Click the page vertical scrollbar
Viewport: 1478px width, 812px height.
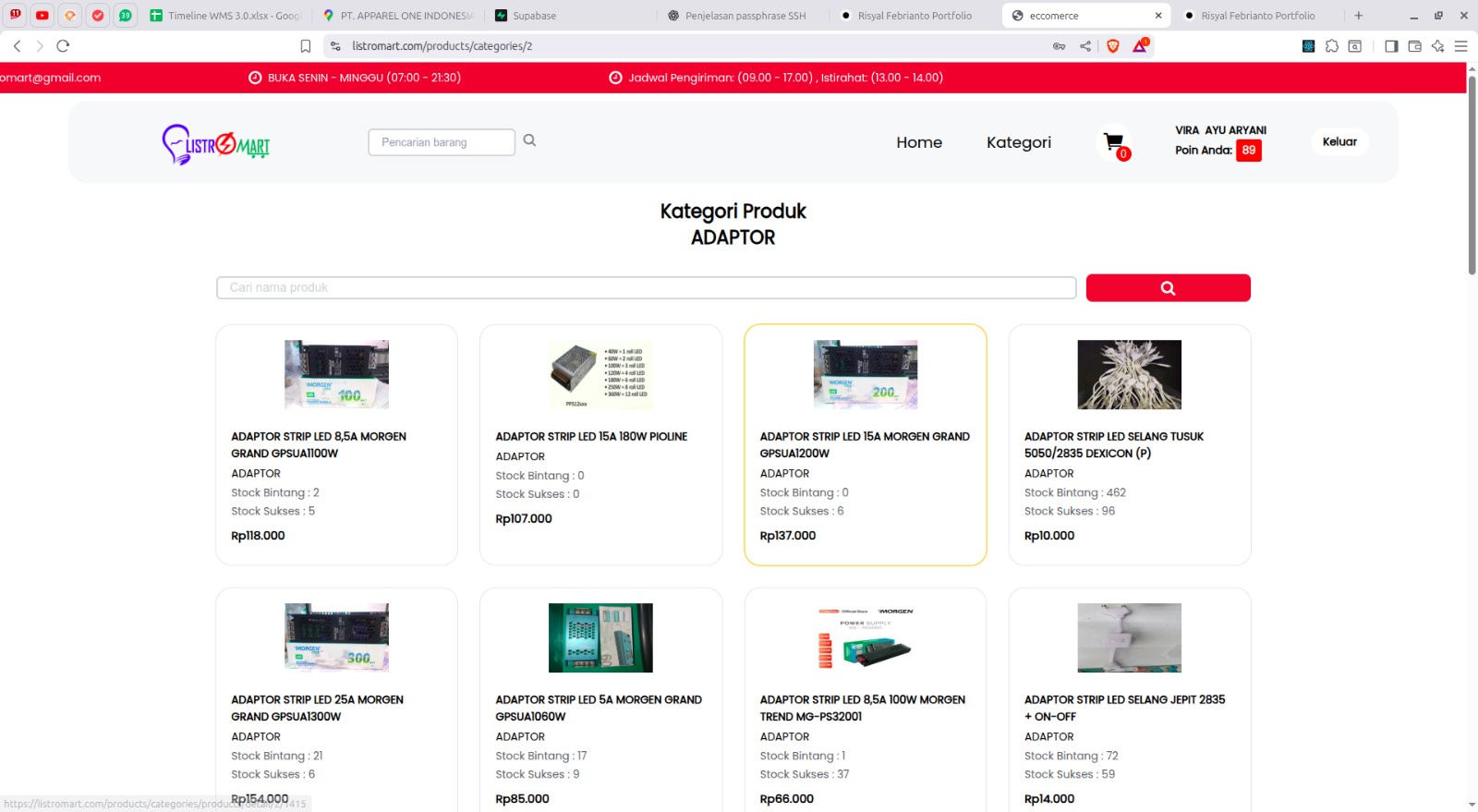point(1472,176)
